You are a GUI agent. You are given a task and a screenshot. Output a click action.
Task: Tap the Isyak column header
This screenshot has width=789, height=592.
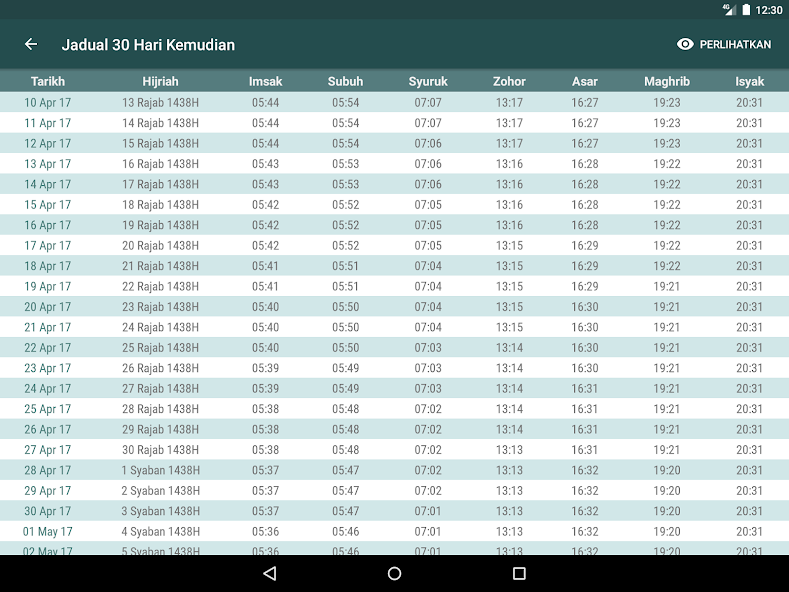[x=749, y=82]
